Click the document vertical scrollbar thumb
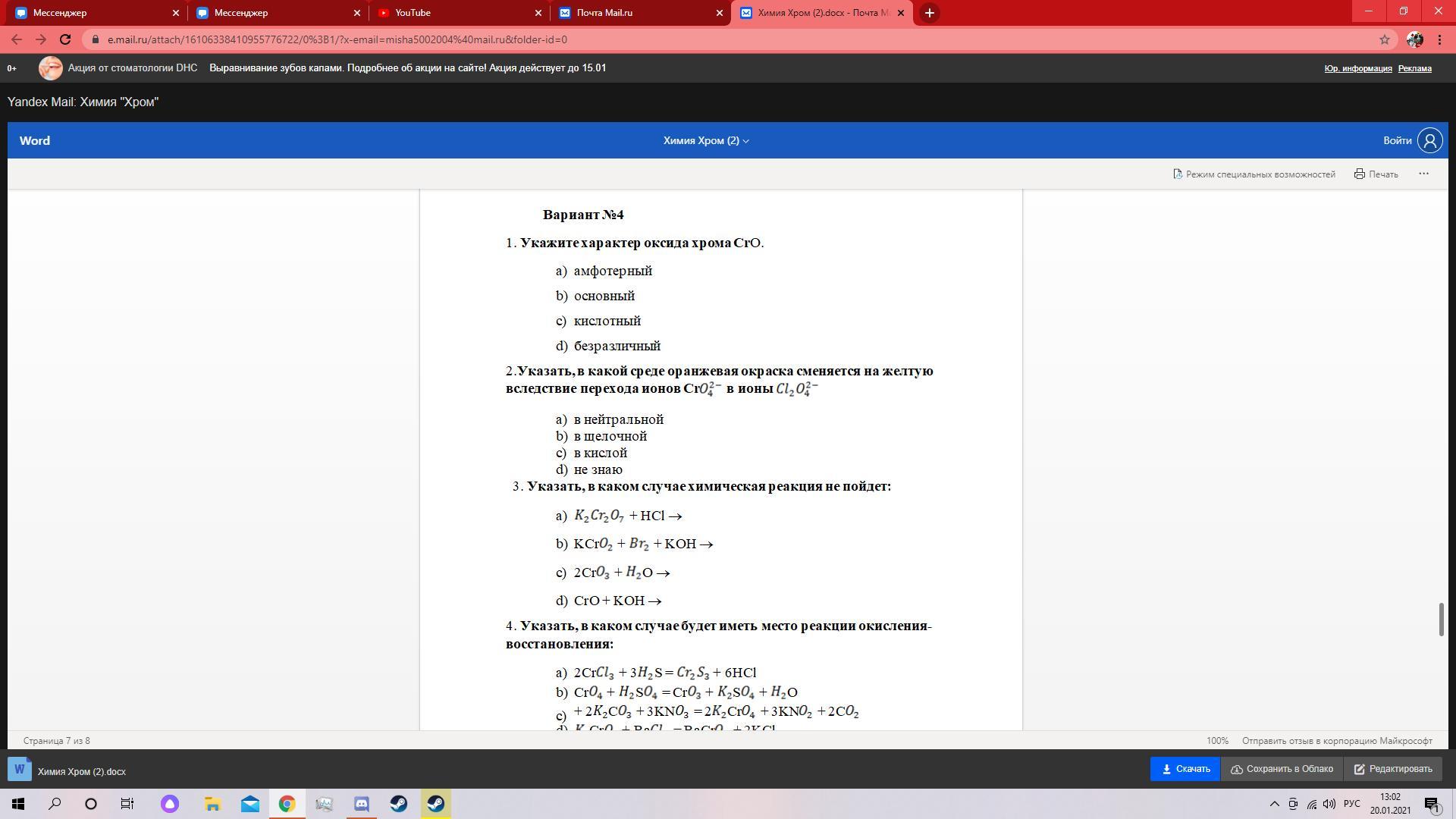Screen dimensions: 1456x819 [x=1441, y=620]
